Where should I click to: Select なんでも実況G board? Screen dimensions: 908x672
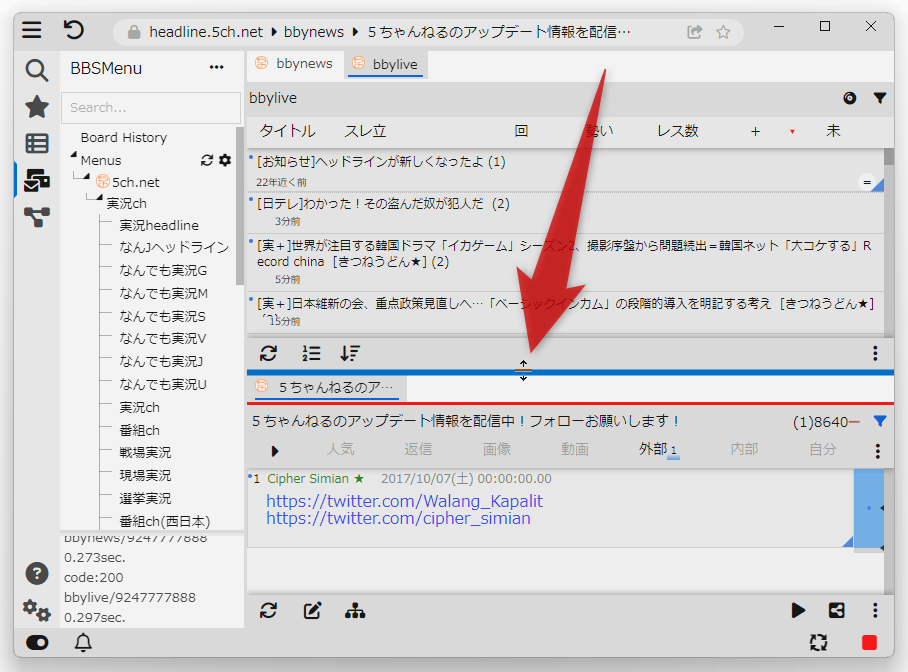tap(163, 271)
